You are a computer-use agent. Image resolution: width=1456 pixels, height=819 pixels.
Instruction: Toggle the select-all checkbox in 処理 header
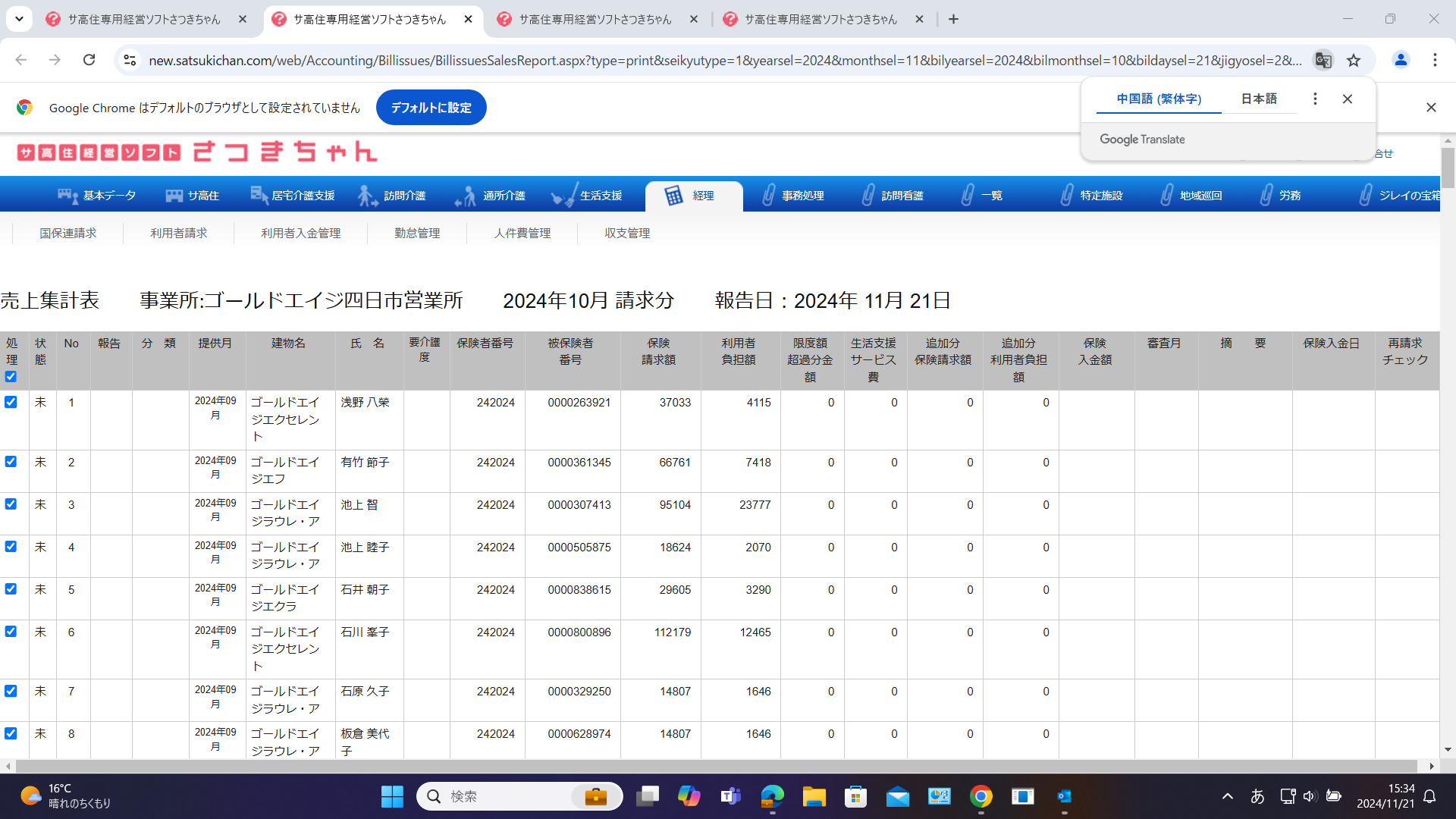point(11,377)
